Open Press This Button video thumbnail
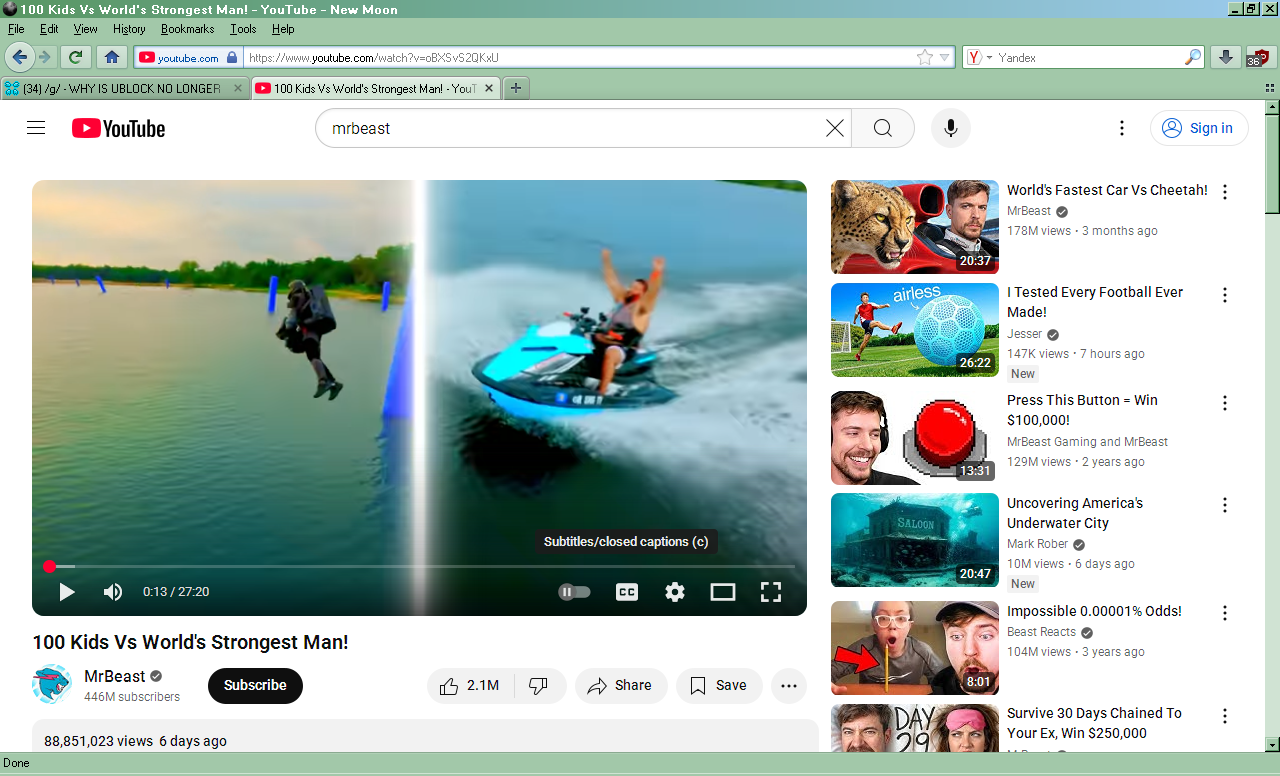The height and width of the screenshot is (776, 1280). coord(915,438)
